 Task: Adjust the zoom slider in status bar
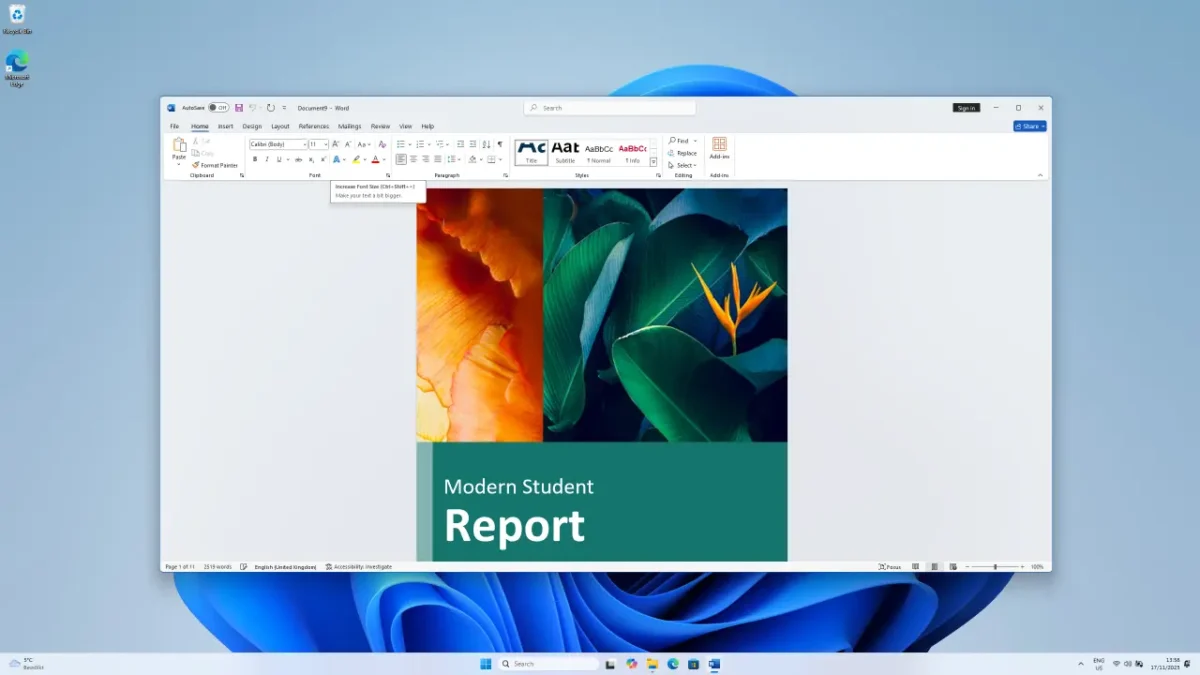[995, 567]
